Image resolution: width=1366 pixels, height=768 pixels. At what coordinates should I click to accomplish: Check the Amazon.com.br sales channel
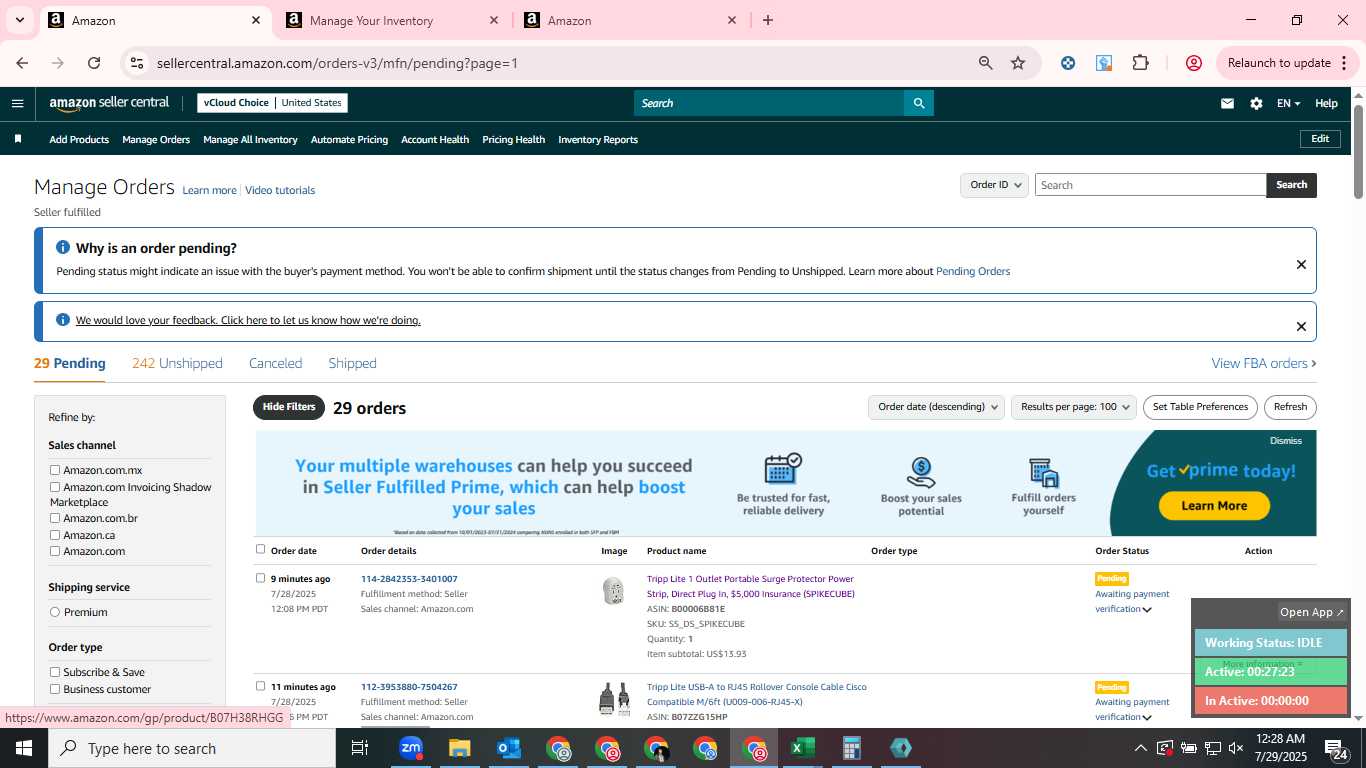click(x=55, y=518)
